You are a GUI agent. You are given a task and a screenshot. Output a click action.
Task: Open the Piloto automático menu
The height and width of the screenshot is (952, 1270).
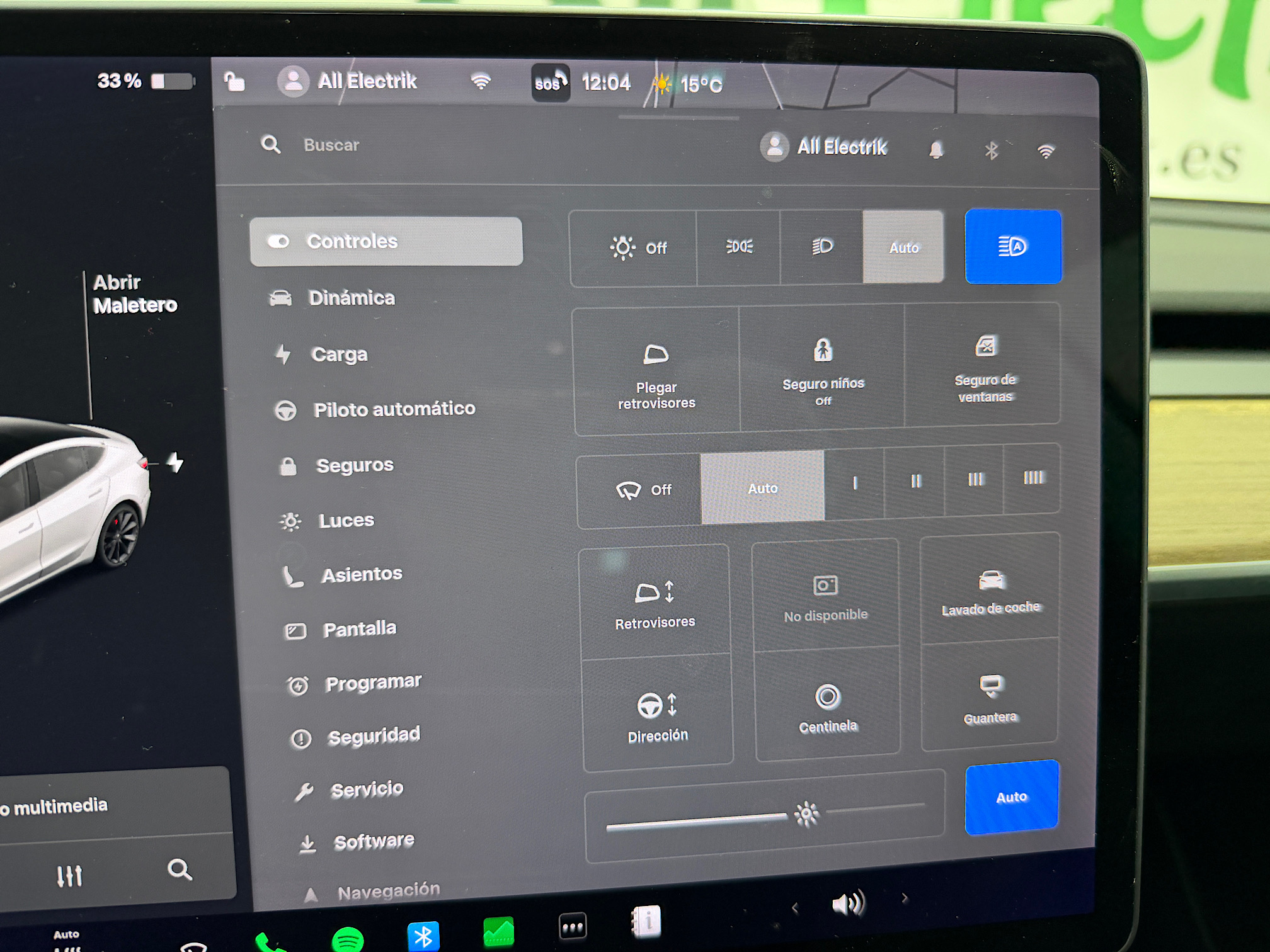394,409
